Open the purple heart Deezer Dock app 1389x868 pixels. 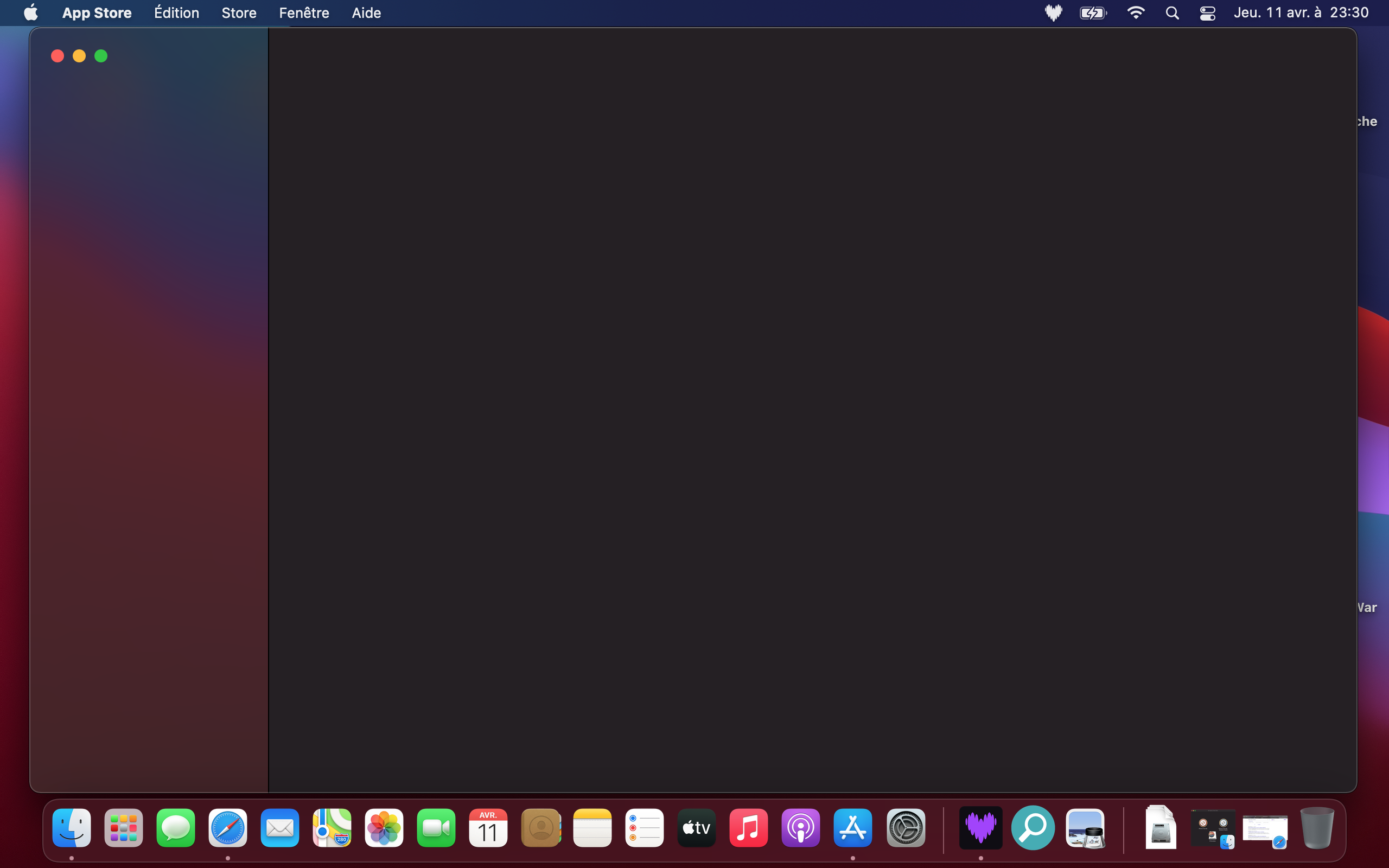coord(980,828)
